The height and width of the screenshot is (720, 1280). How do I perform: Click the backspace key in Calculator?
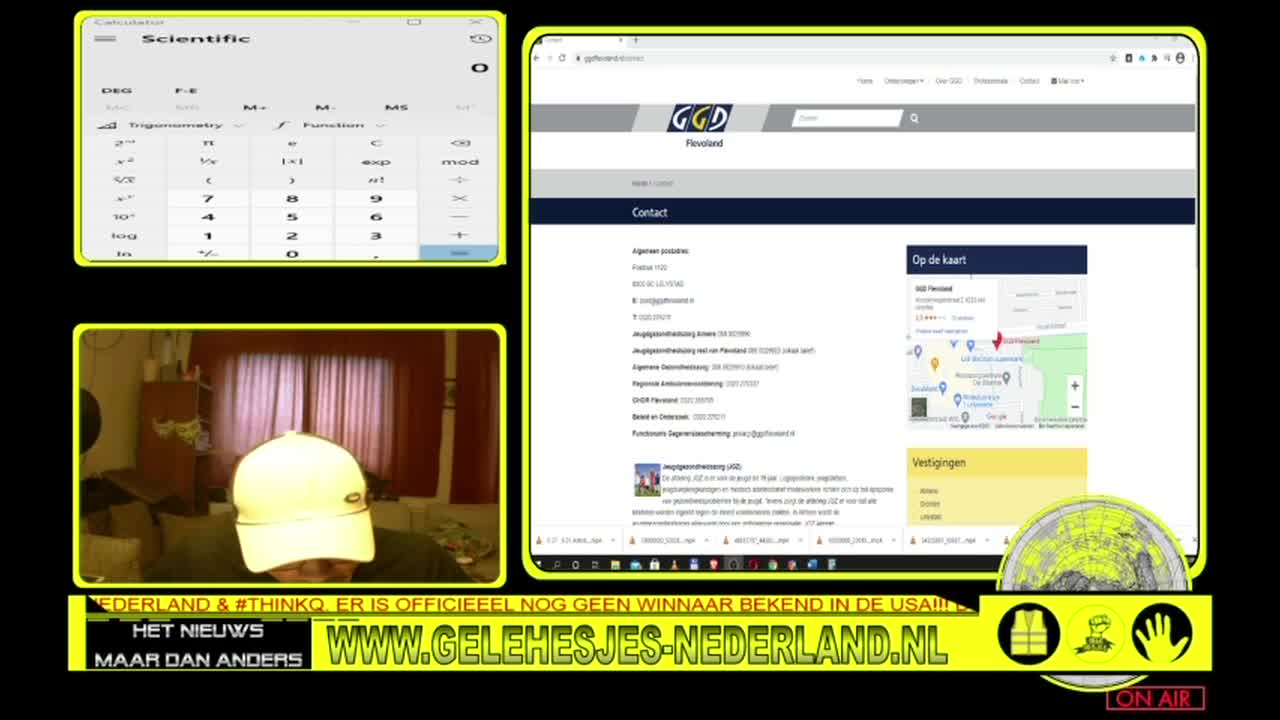[459, 143]
